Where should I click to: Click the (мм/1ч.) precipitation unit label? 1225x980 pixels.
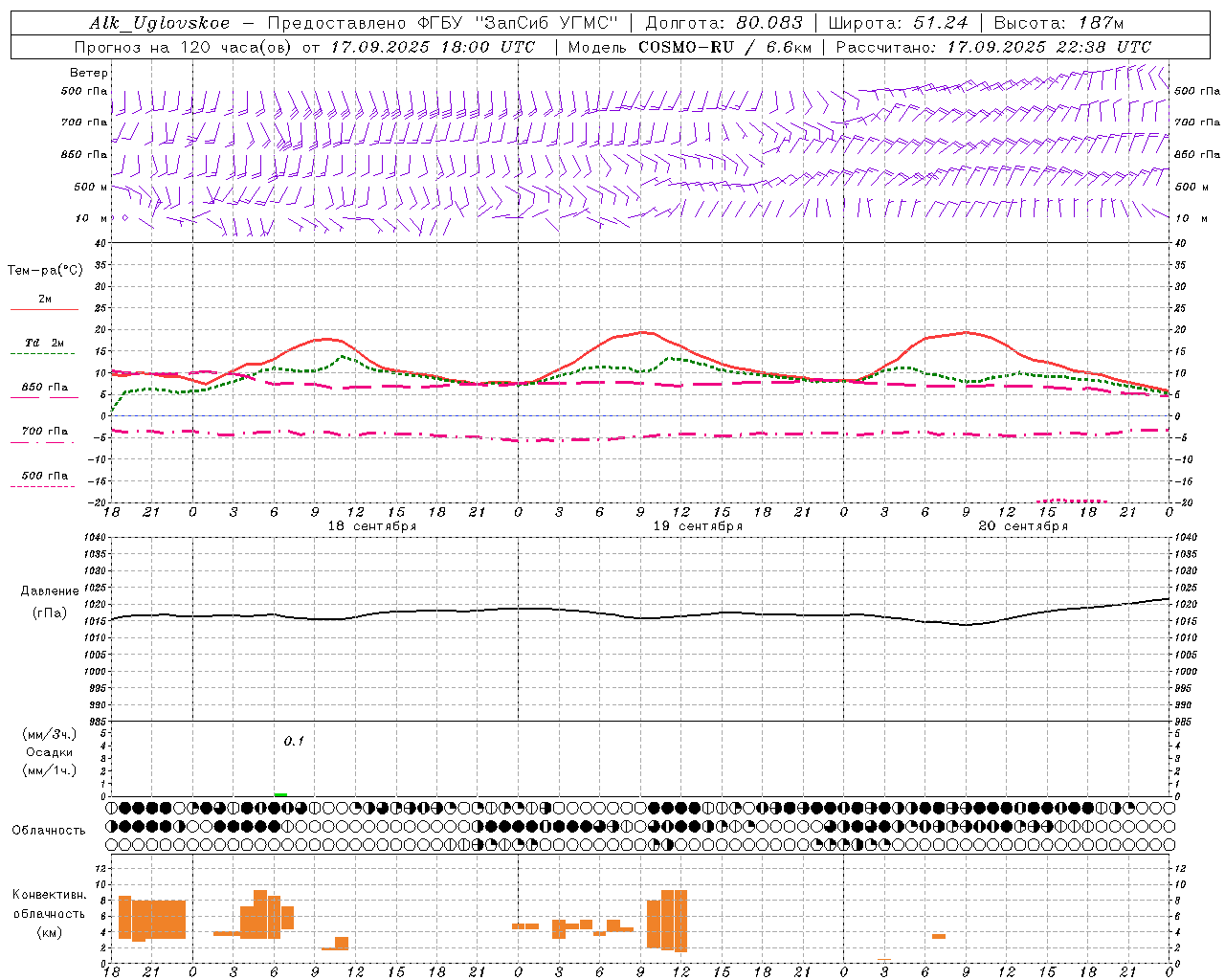click(x=50, y=770)
